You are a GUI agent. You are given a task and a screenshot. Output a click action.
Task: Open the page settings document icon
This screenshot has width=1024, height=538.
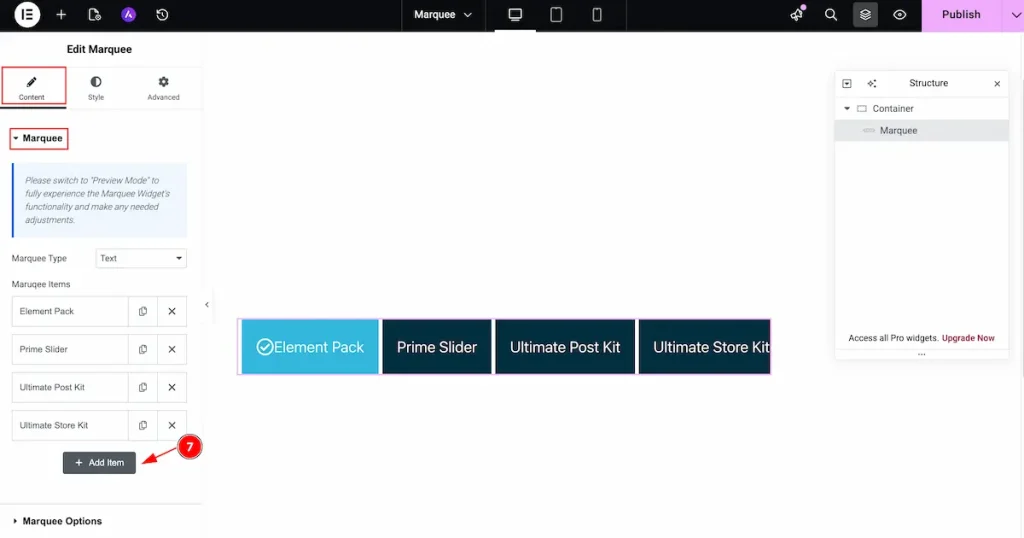click(x=94, y=14)
